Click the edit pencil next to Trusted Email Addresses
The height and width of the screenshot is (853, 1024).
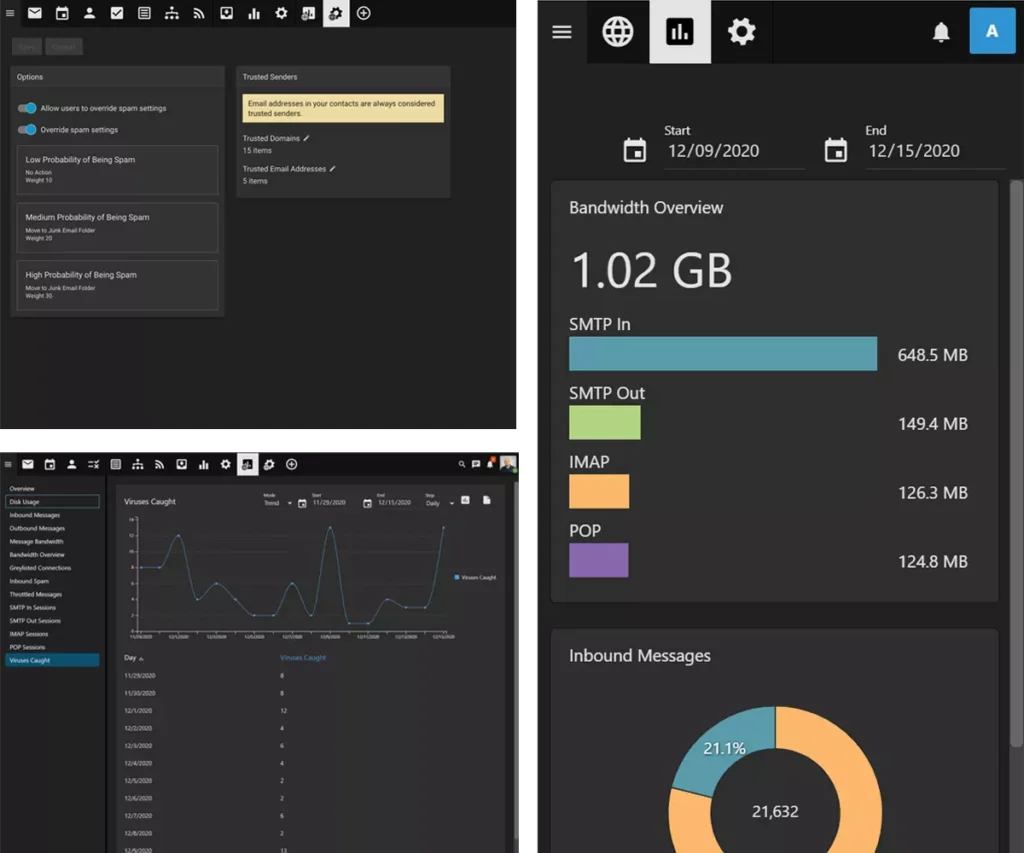click(x=333, y=169)
